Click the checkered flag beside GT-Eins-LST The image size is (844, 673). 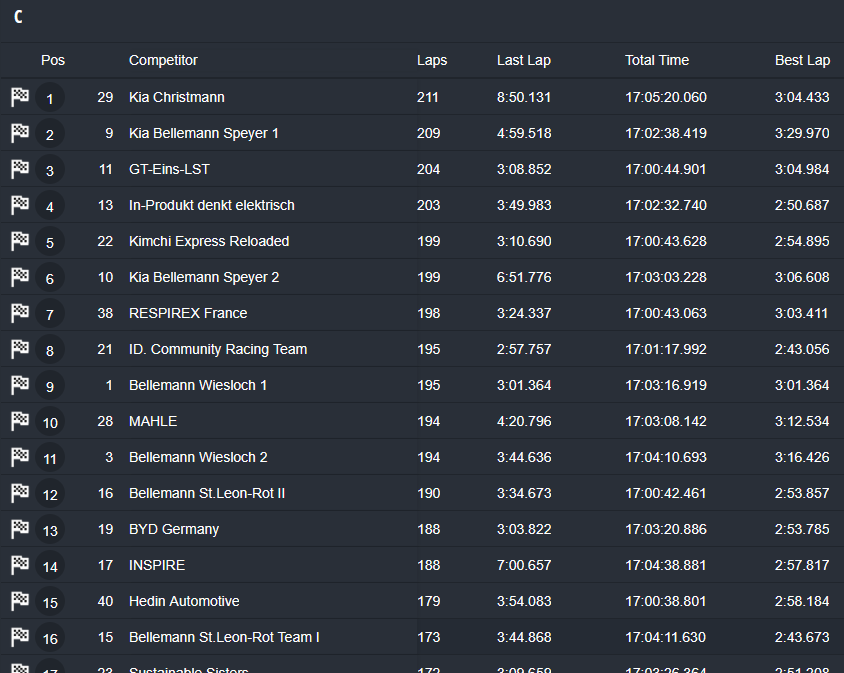[x=20, y=169]
